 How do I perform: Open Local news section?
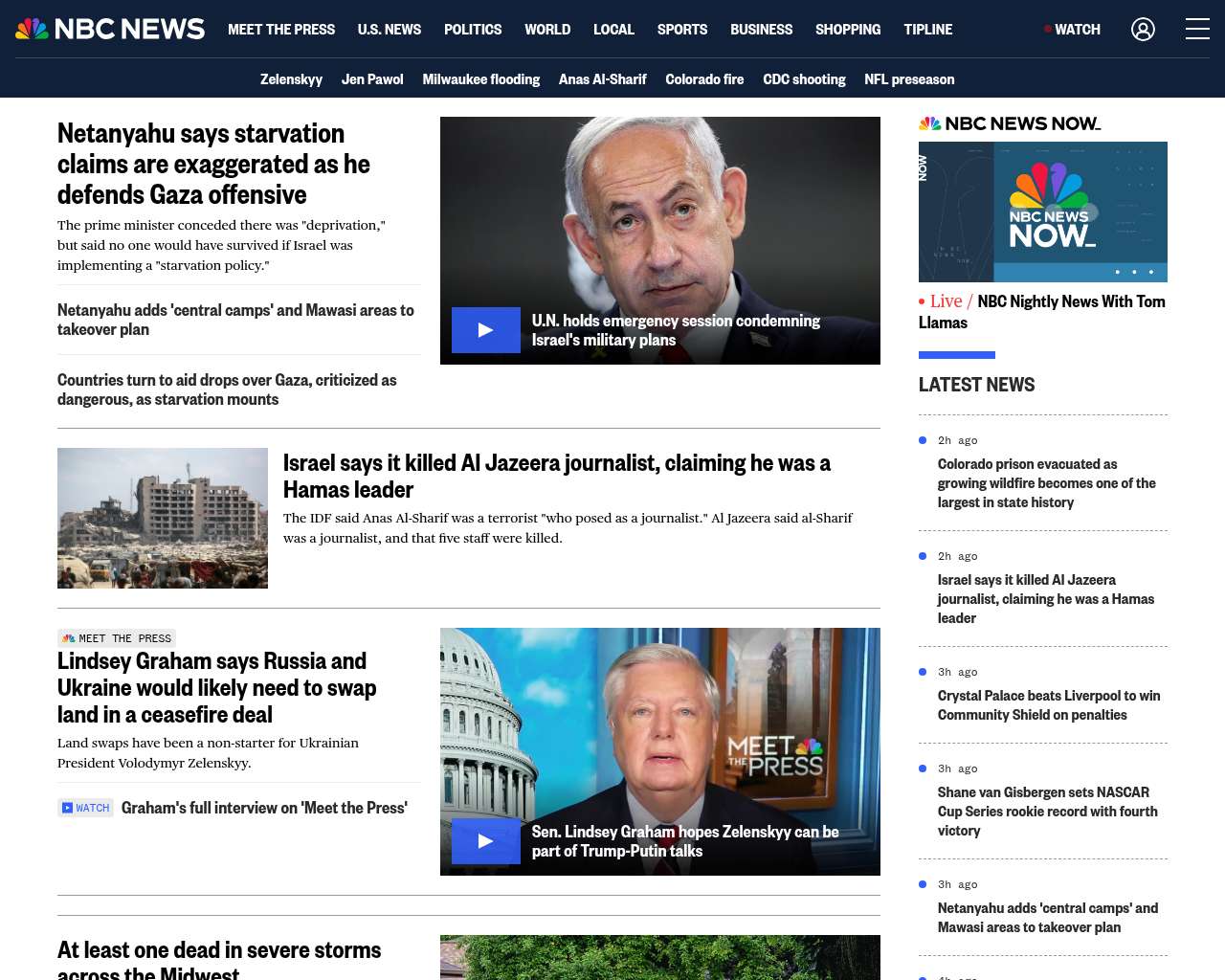[x=613, y=30]
